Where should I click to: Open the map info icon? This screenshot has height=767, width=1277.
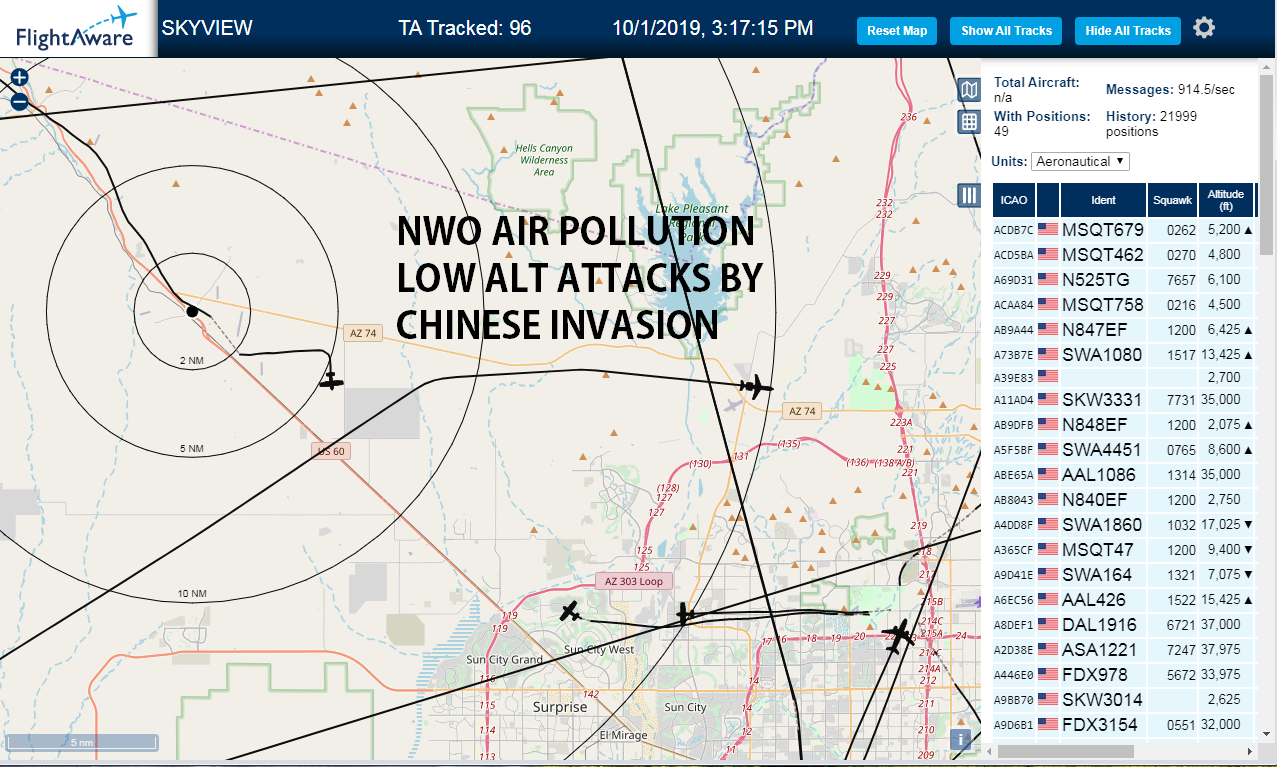960,740
